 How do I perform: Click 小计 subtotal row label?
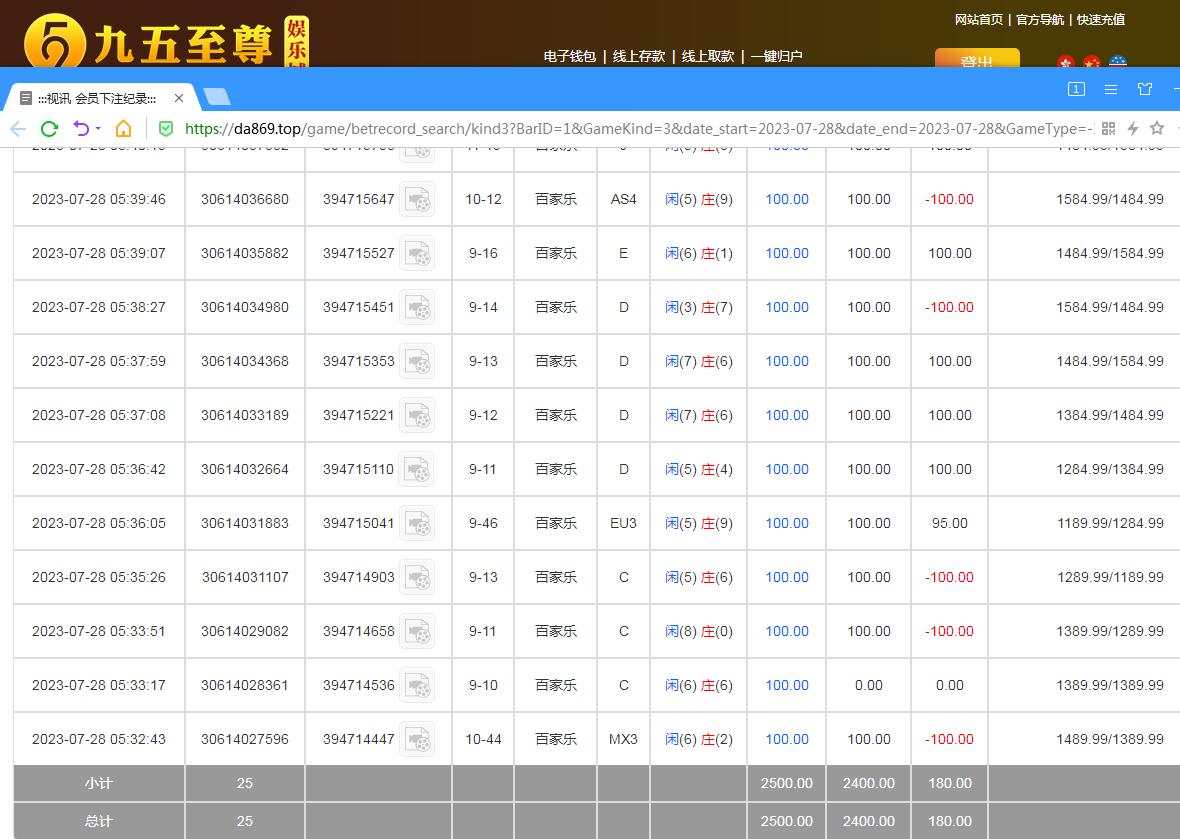point(99,783)
